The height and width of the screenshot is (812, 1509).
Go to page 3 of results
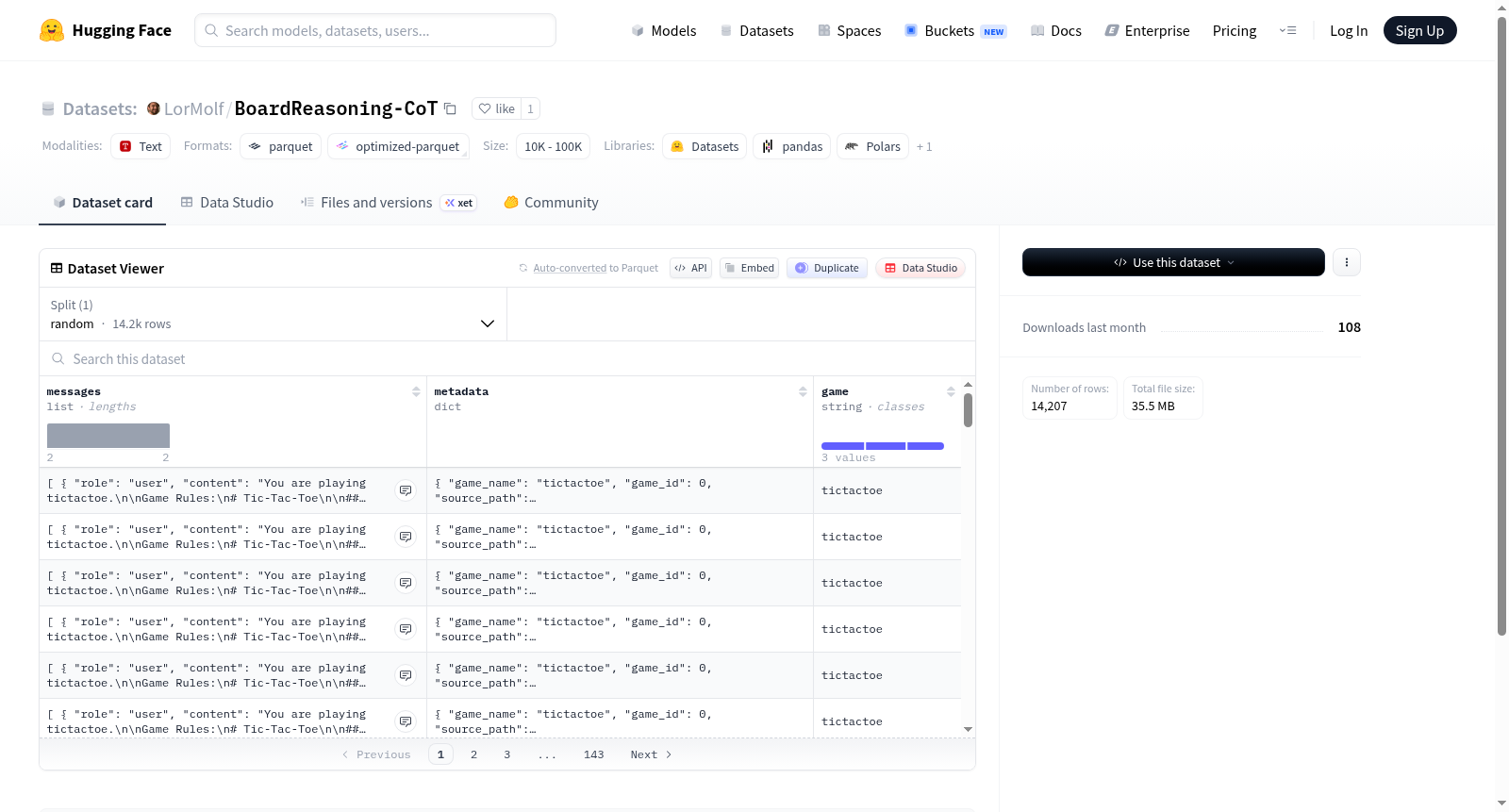coord(506,754)
